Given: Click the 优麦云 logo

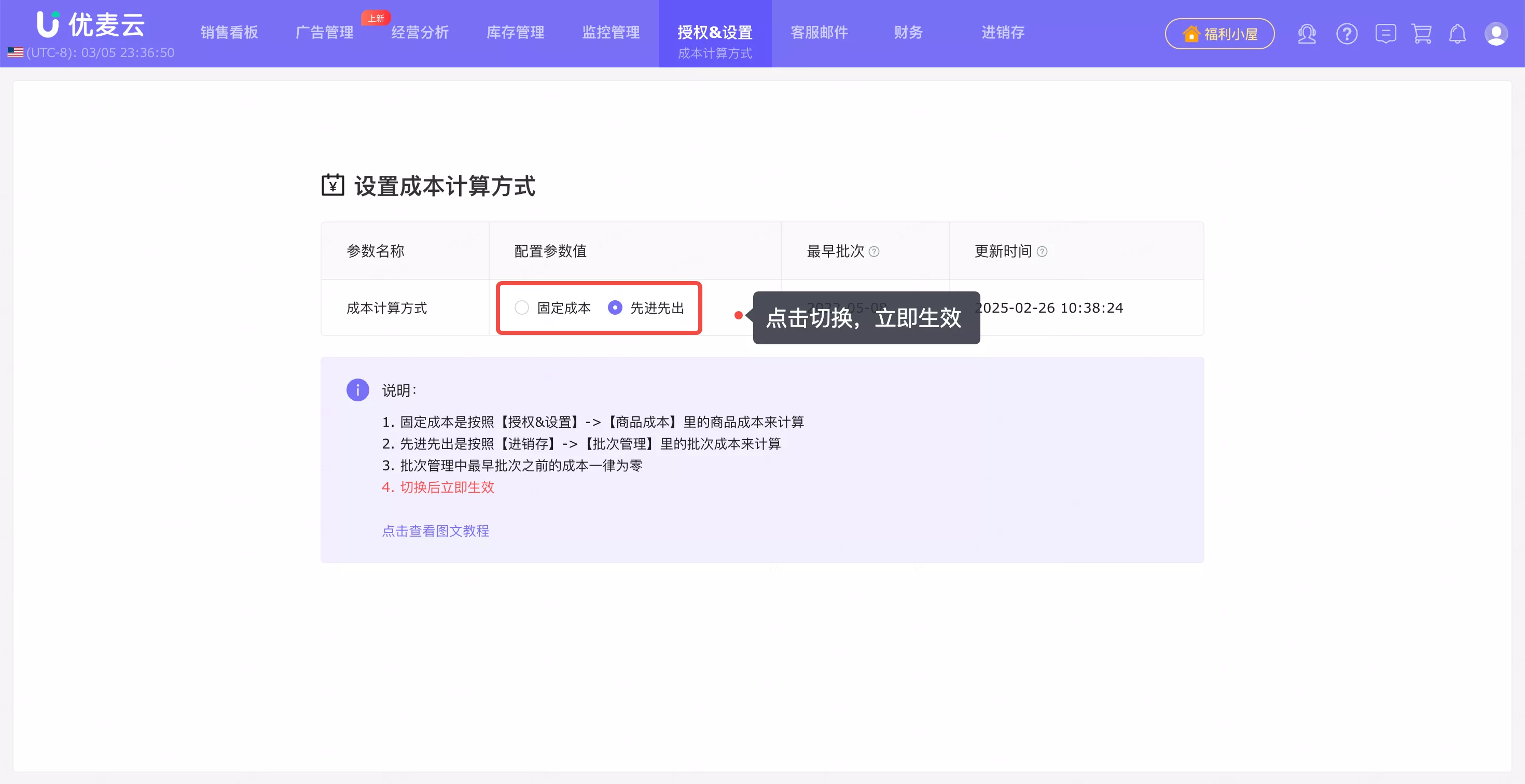Looking at the screenshot, I should click(91, 25).
